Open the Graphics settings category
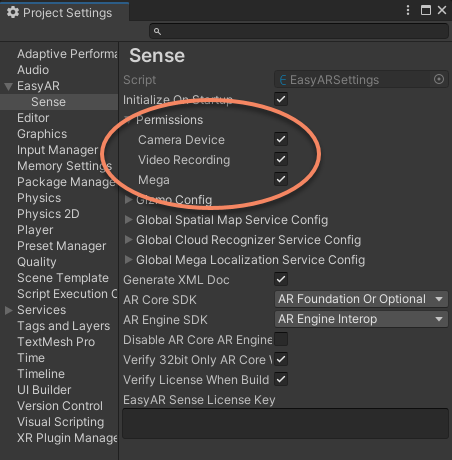Image resolution: width=452 pixels, height=460 pixels. 42,134
